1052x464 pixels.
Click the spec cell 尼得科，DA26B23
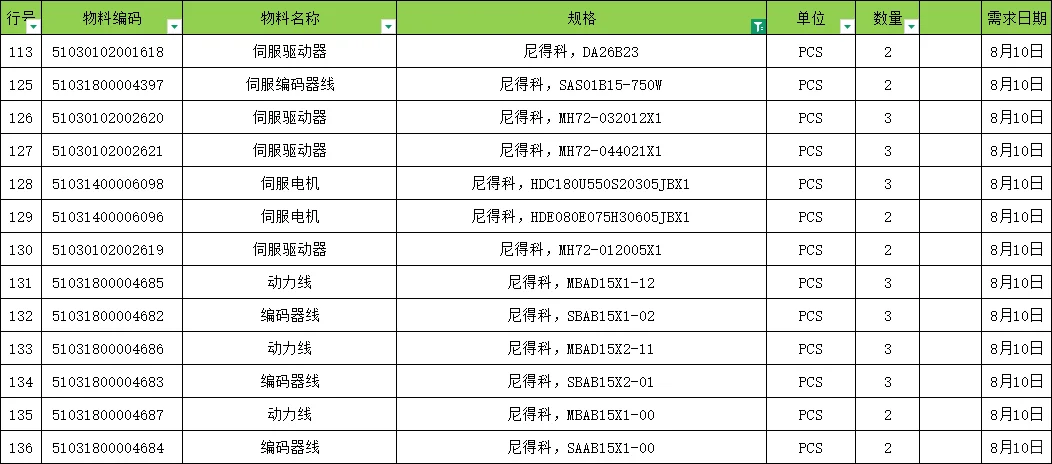tap(581, 52)
